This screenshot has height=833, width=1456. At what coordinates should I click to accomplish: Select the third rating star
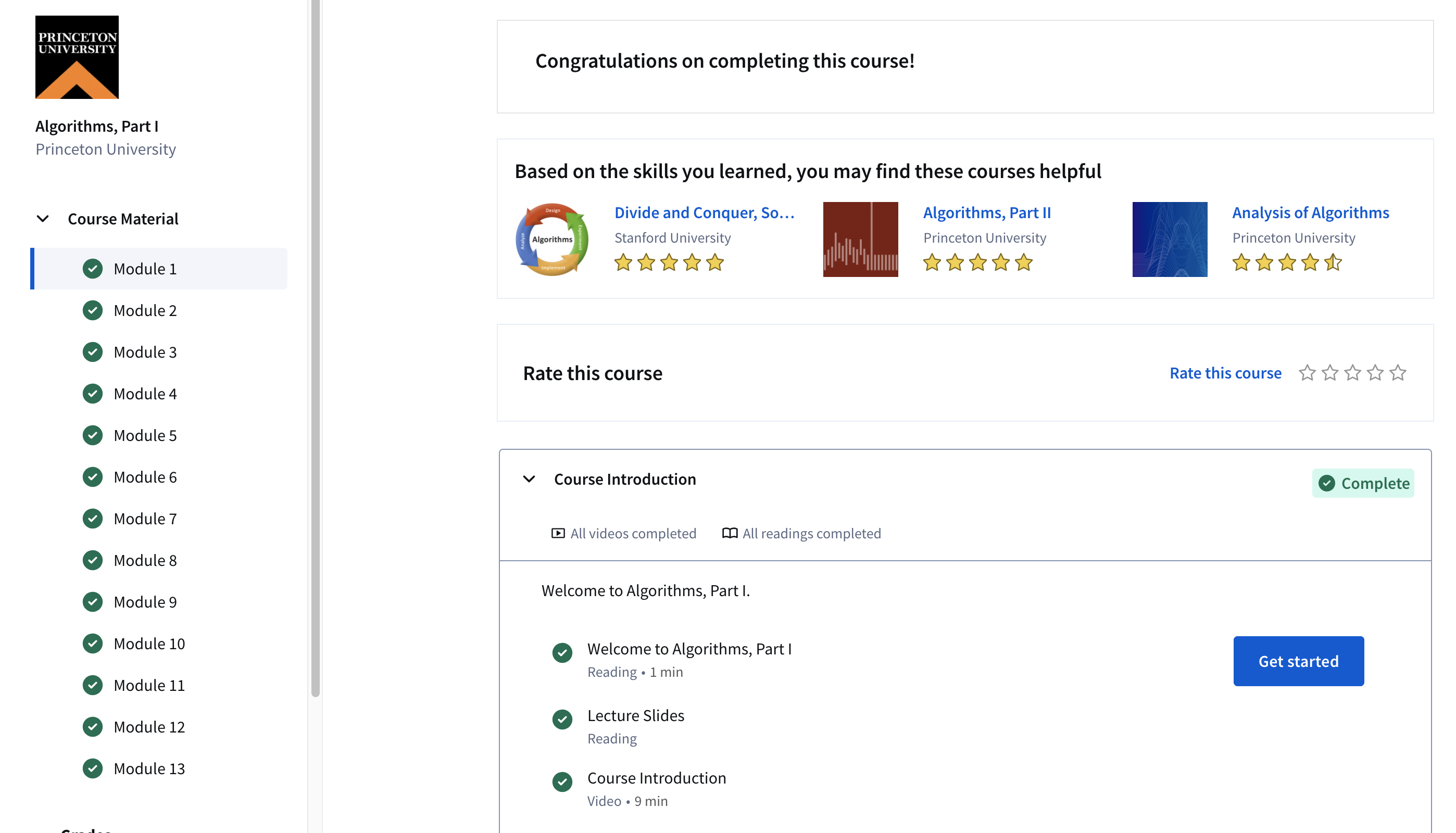[1352, 373]
